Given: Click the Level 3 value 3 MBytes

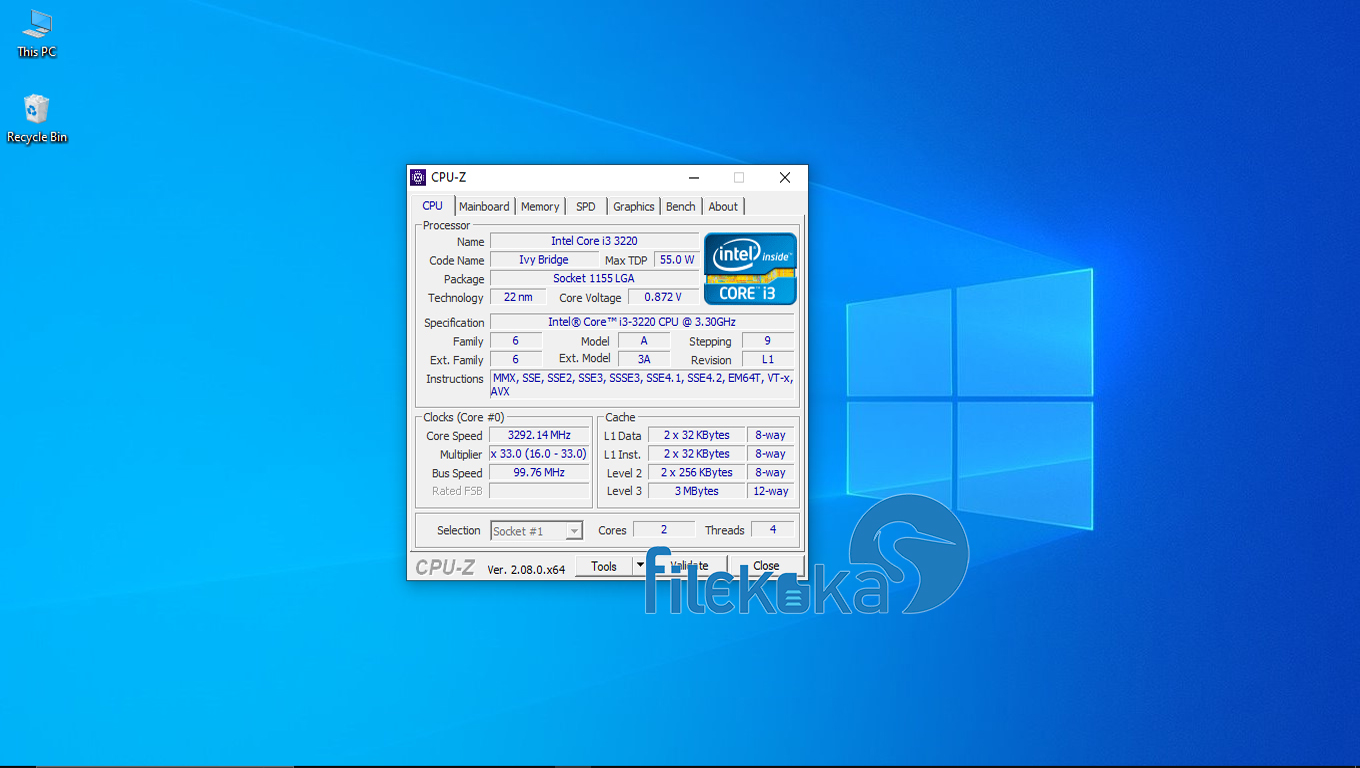Looking at the screenshot, I should (696, 491).
